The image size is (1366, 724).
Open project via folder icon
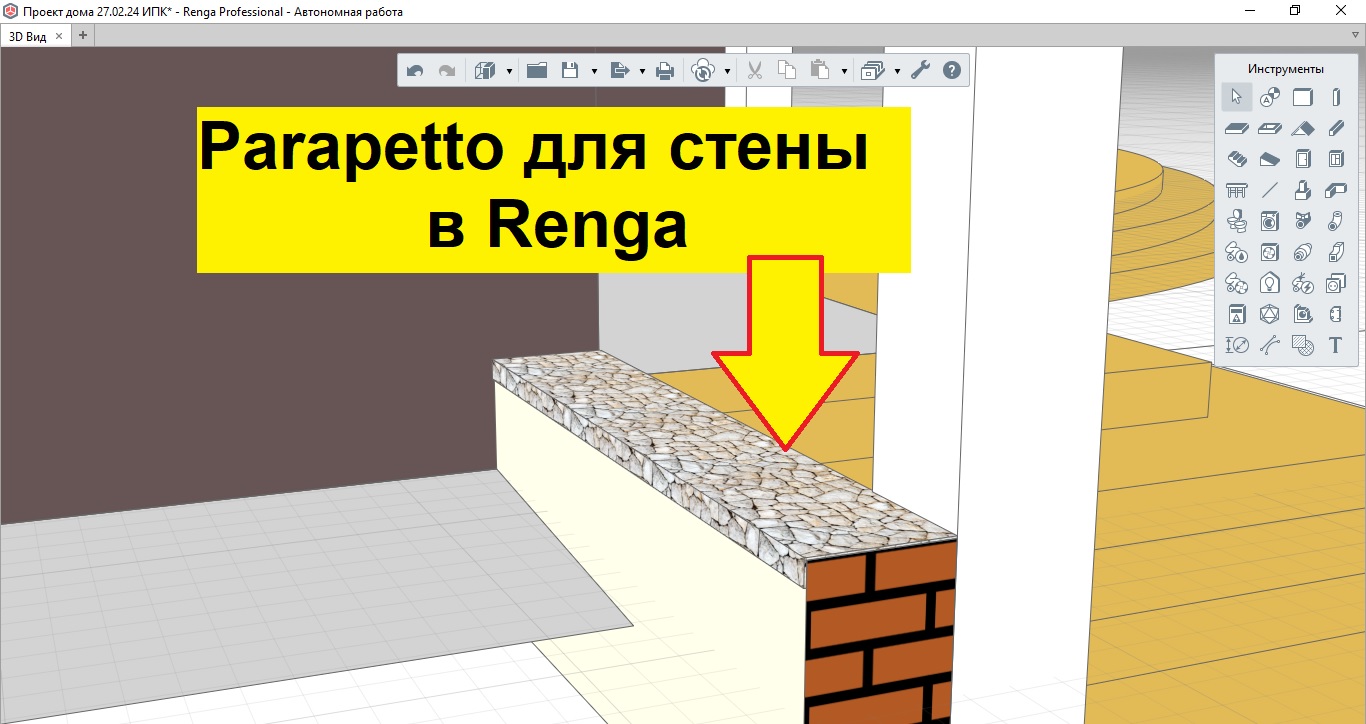pos(537,71)
